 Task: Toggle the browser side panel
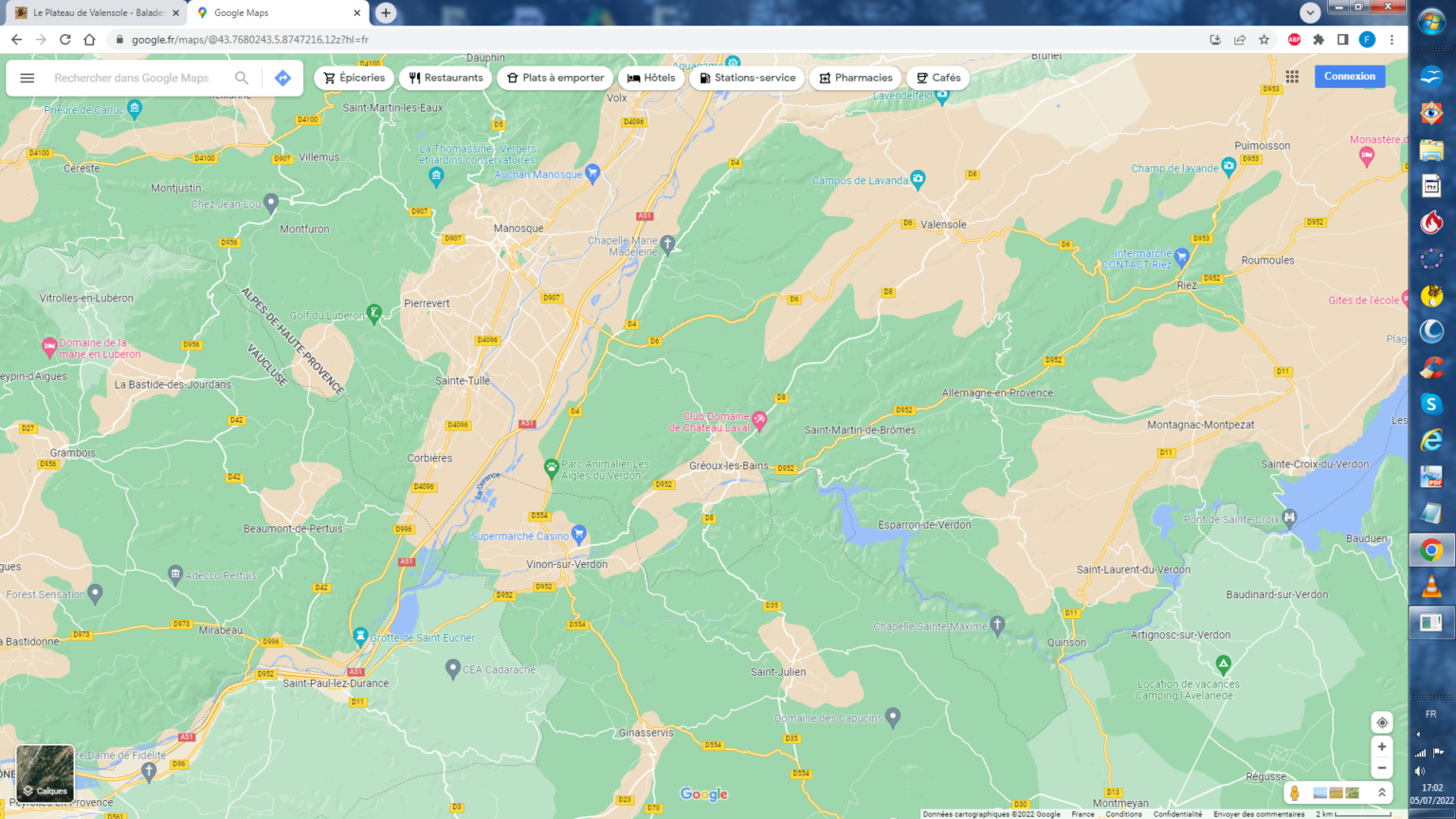pos(1343,40)
